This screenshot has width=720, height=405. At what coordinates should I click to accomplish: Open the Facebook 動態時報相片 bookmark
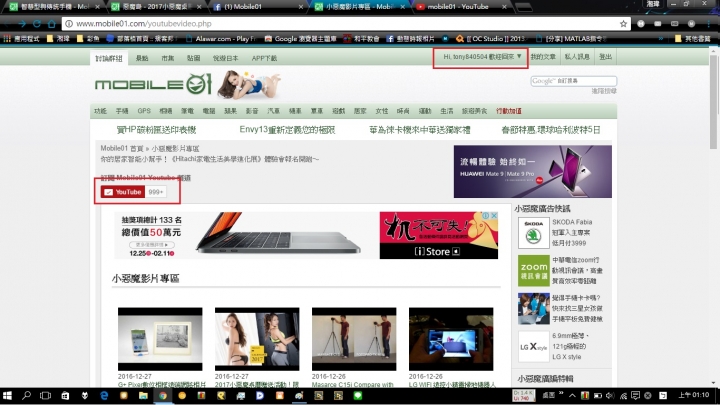pos(410,39)
